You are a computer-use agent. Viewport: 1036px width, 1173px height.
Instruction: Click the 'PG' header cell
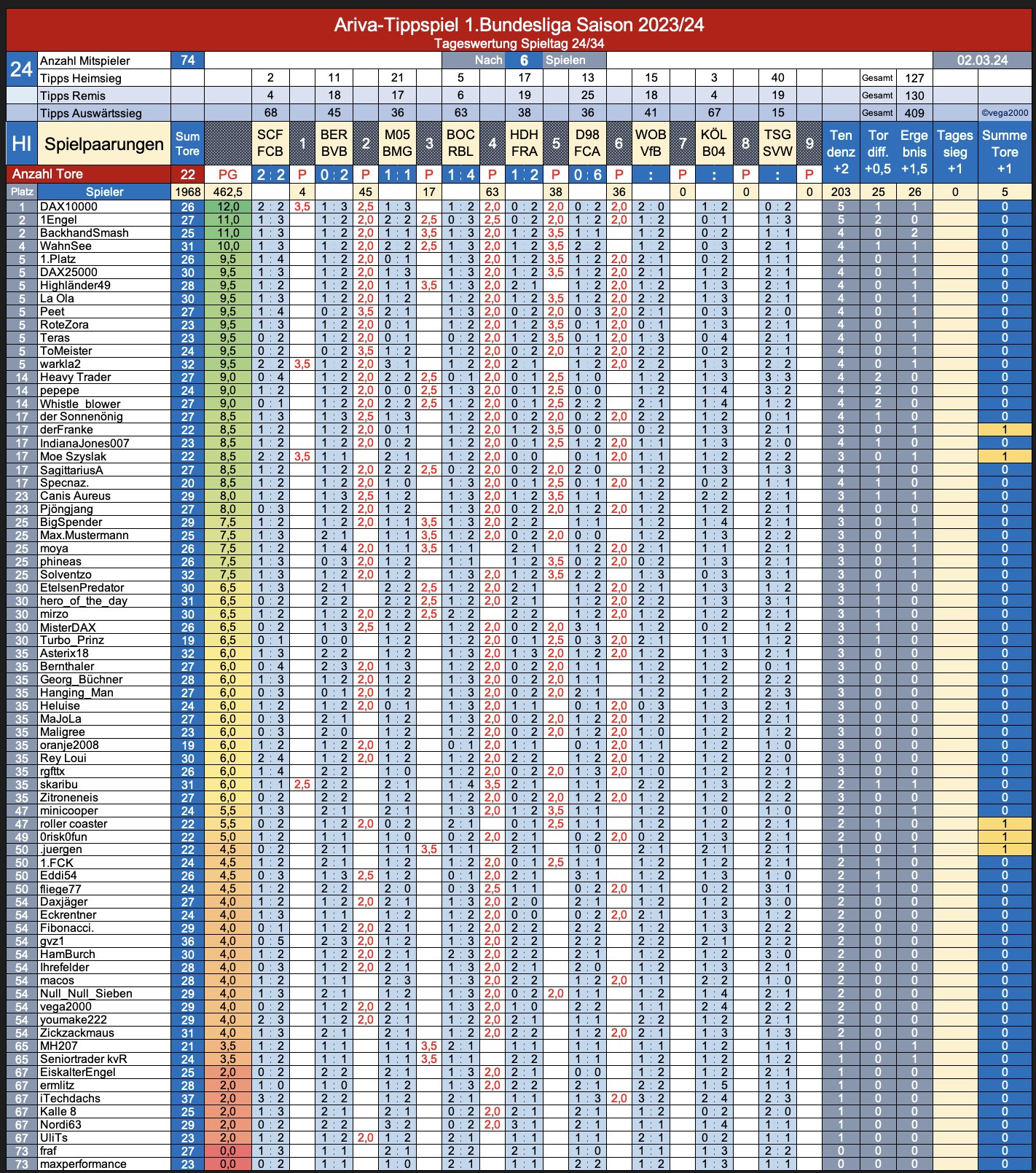point(228,174)
